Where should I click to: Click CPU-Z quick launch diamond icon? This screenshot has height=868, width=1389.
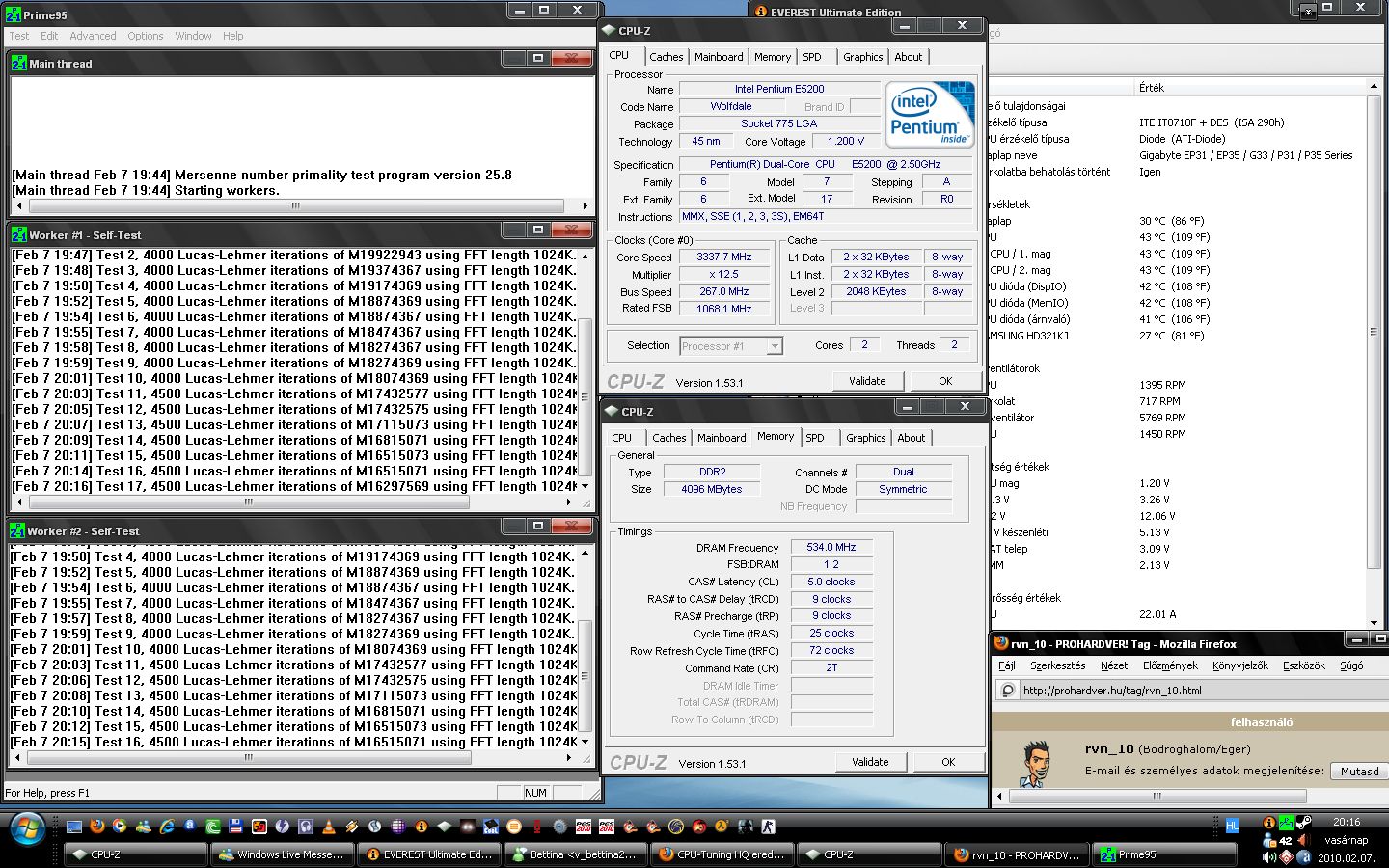445,827
